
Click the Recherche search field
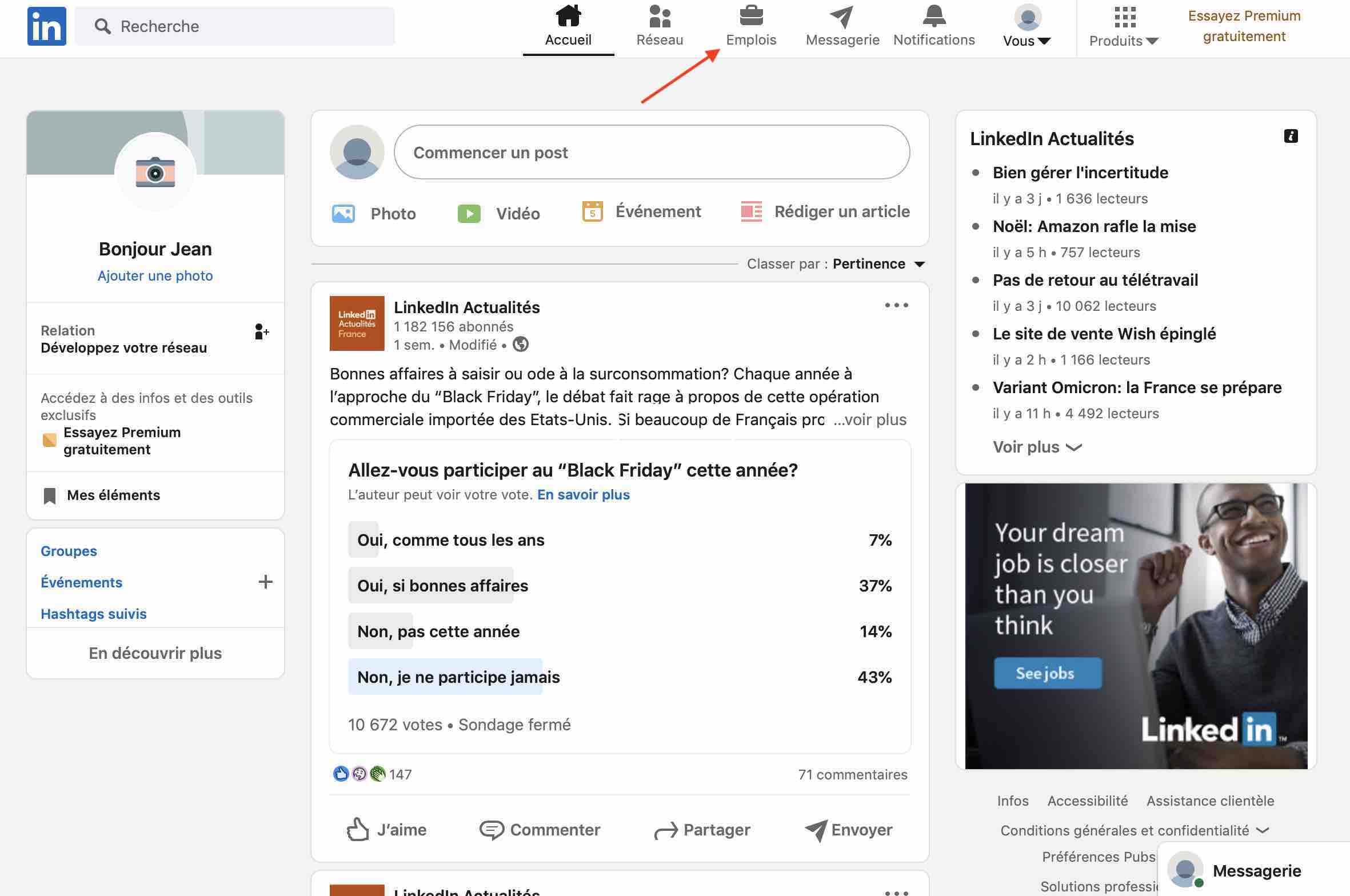(x=234, y=26)
